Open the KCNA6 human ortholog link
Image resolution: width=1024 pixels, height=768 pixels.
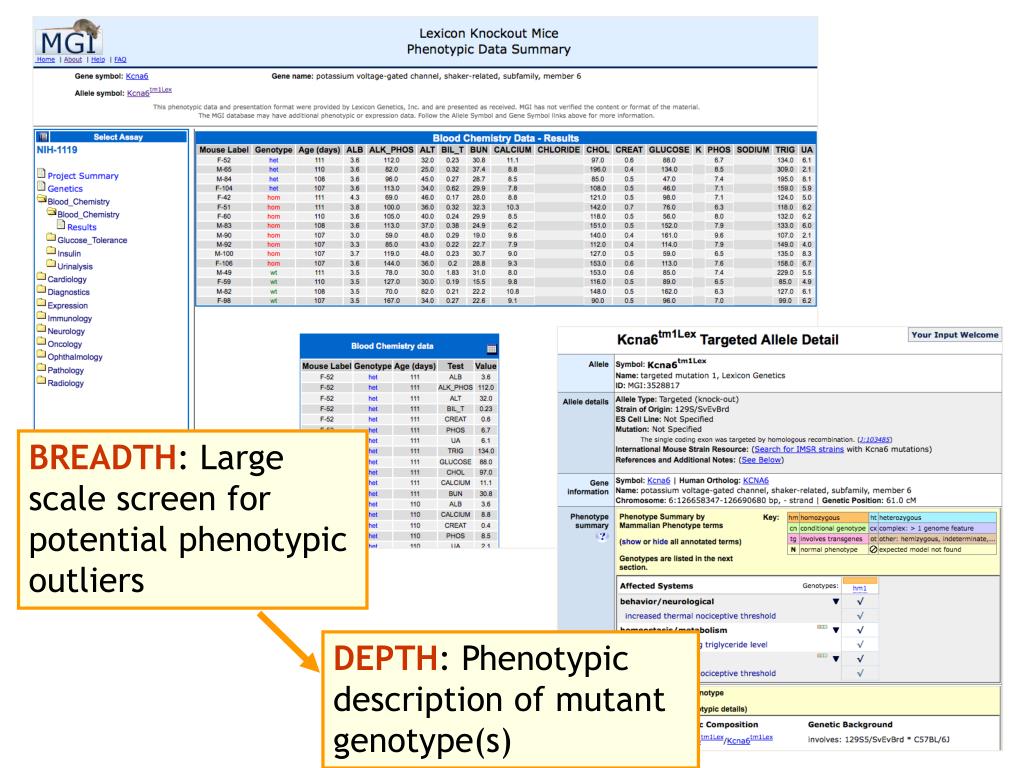pos(756,481)
